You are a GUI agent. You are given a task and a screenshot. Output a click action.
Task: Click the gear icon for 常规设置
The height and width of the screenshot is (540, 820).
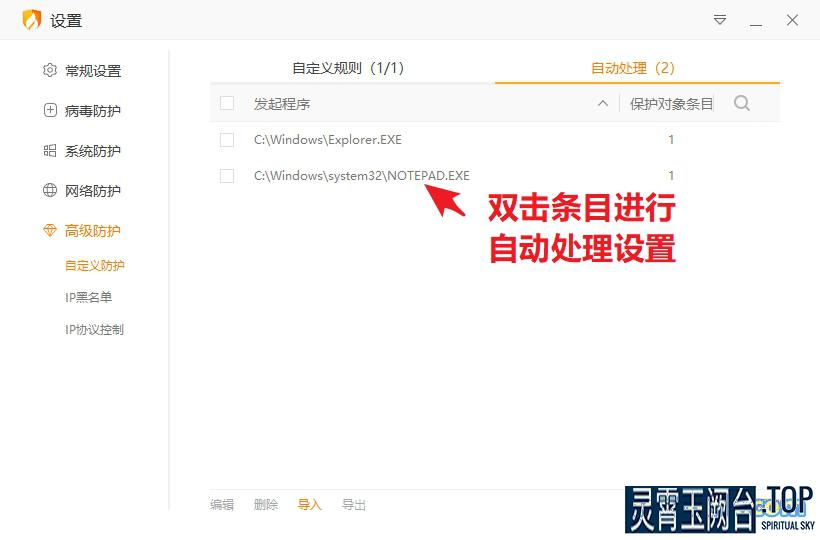[50, 71]
